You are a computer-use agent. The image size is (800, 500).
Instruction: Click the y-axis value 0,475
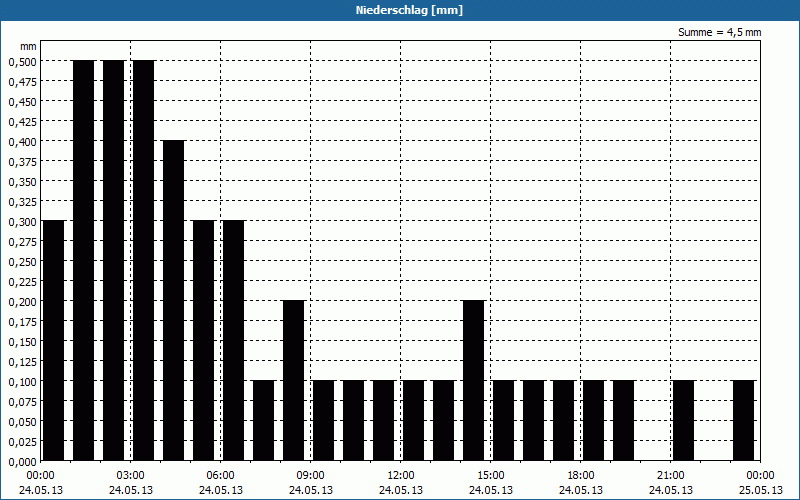23,82
